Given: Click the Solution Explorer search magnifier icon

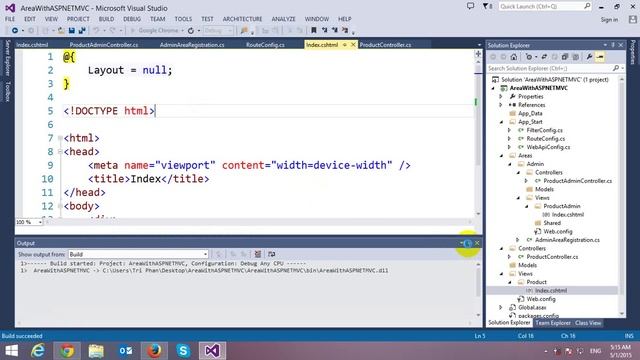Looking at the screenshot, I should pos(616,68).
